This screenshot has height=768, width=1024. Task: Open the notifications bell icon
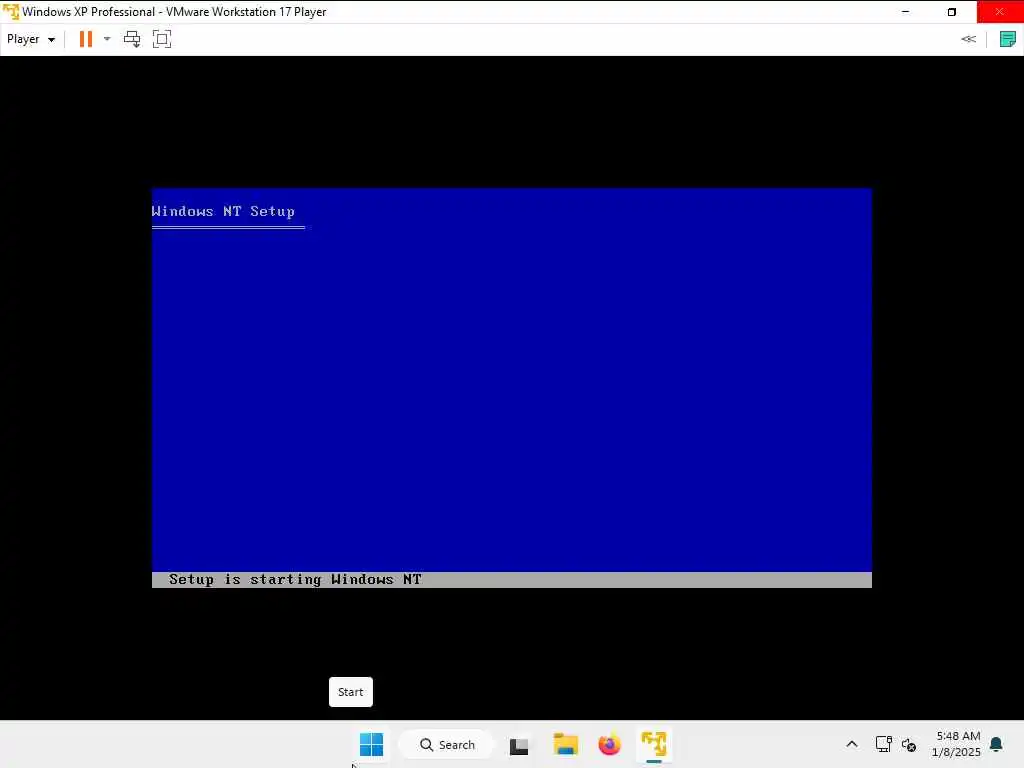point(997,744)
